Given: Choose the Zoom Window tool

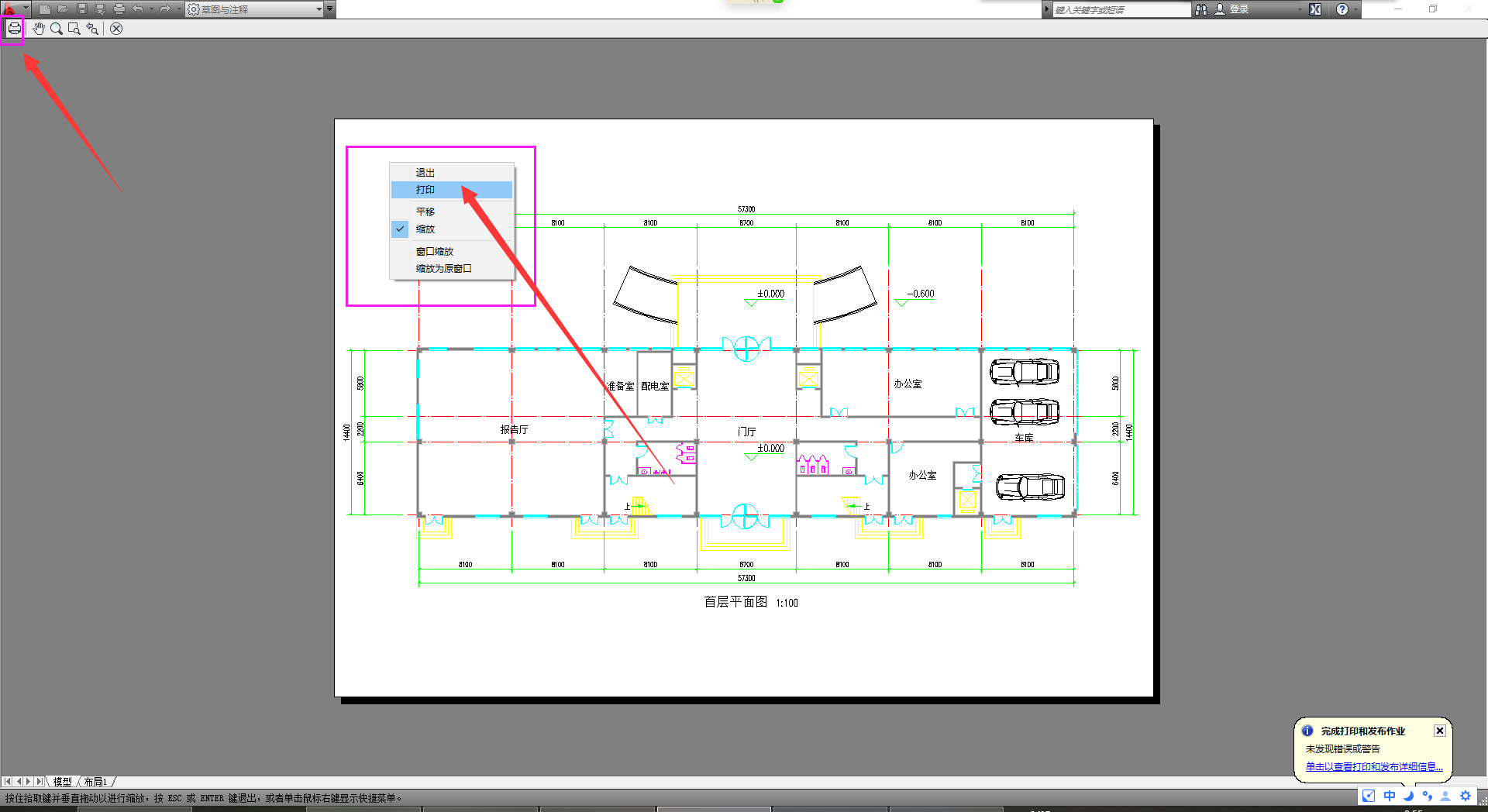Looking at the screenshot, I should pos(74,29).
